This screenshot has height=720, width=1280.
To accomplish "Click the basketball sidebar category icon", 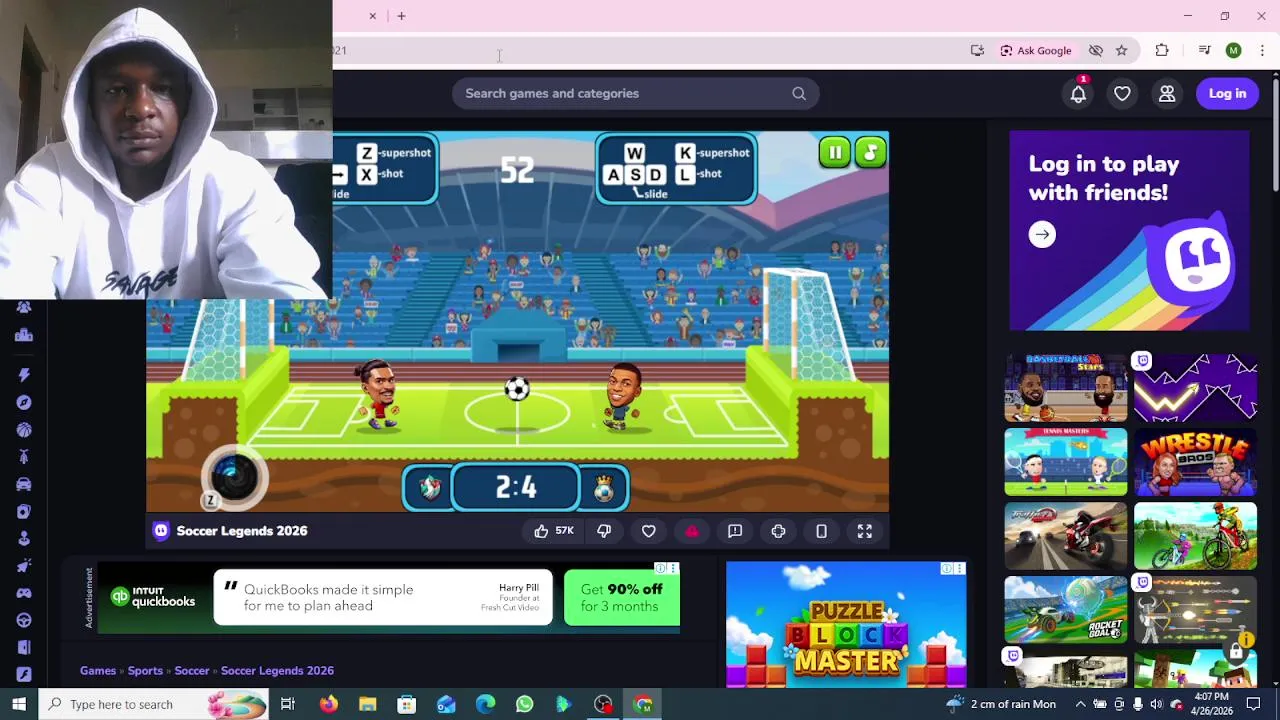I will click(x=24, y=429).
